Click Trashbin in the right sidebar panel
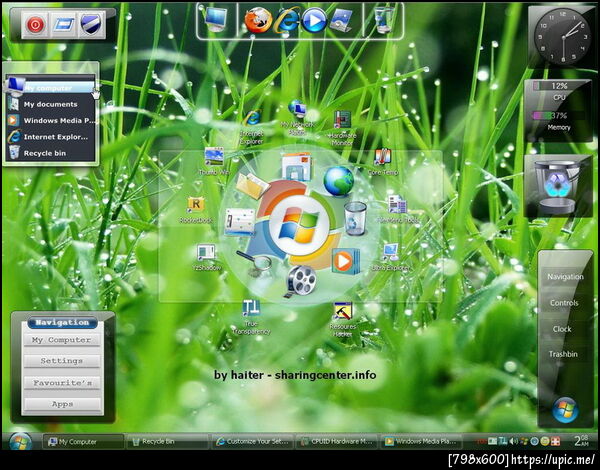The image size is (600, 470). tap(563, 354)
